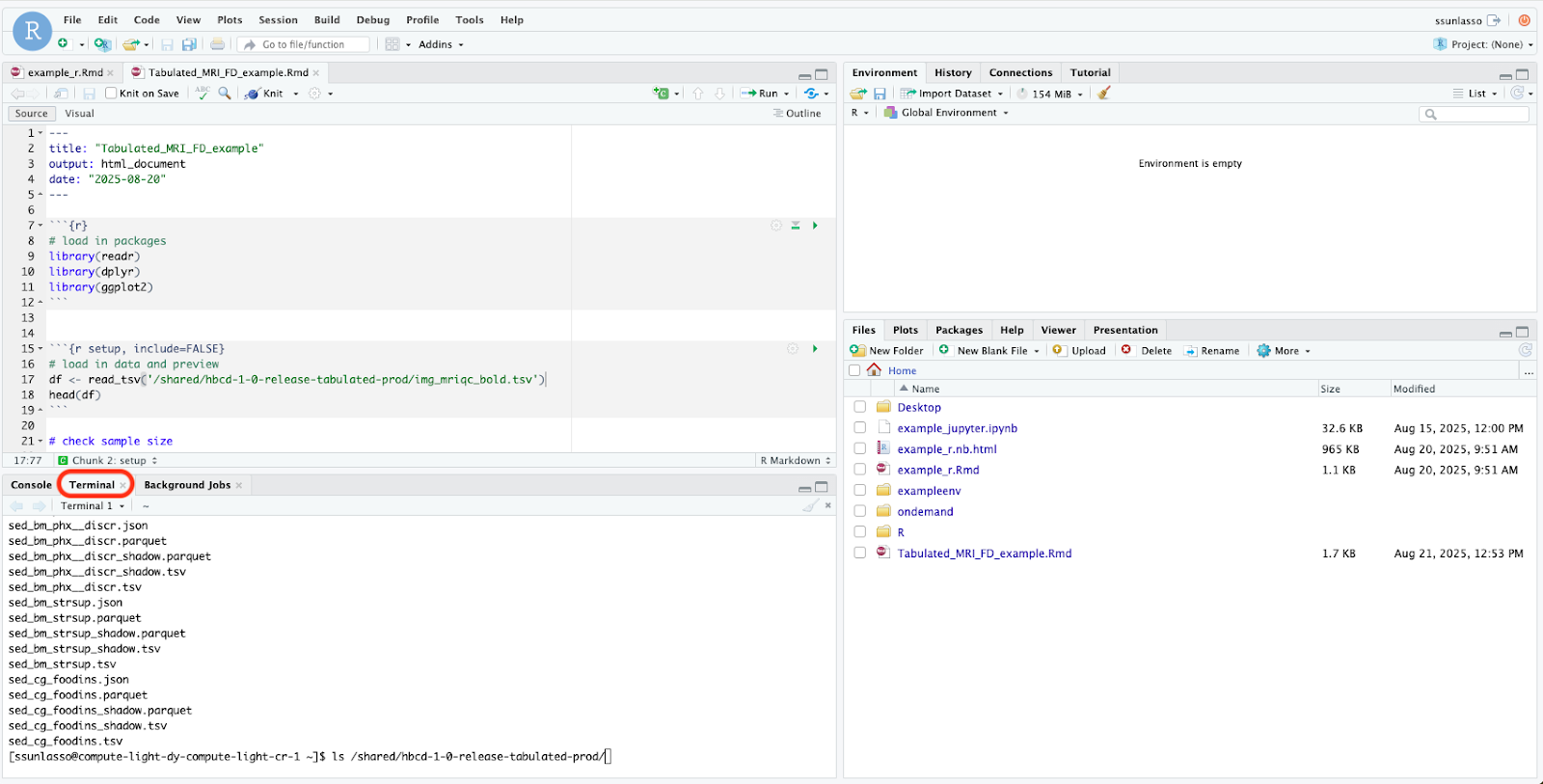Click the New File plus icon
Image resolution: width=1543 pixels, height=784 pixels.
pyautogui.click(x=64, y=43)
